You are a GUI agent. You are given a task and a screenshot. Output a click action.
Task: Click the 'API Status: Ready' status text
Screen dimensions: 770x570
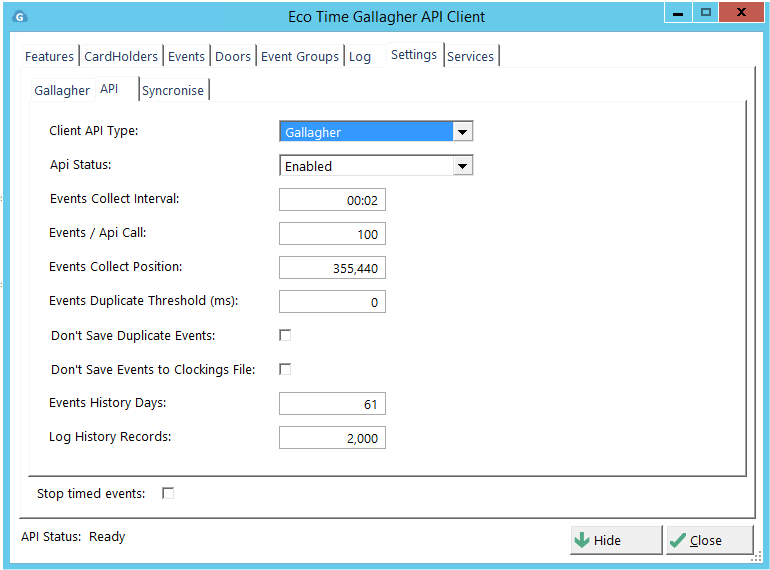(x=73, y=537)
